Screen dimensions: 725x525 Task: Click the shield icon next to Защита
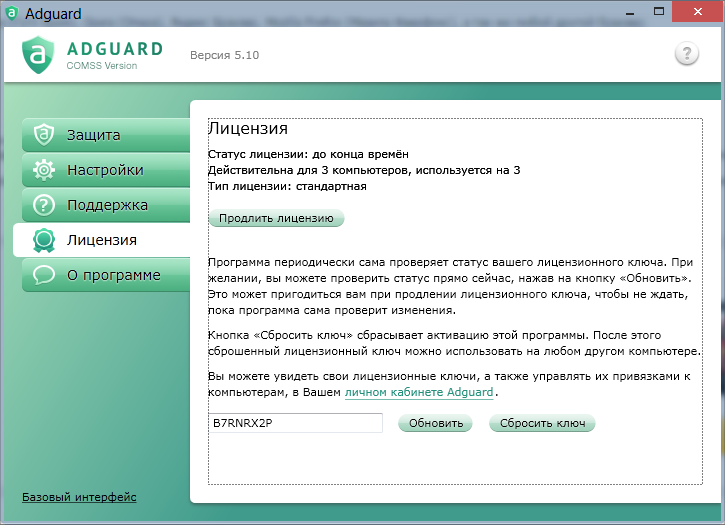pyautogui.click(x=44, y=135)
